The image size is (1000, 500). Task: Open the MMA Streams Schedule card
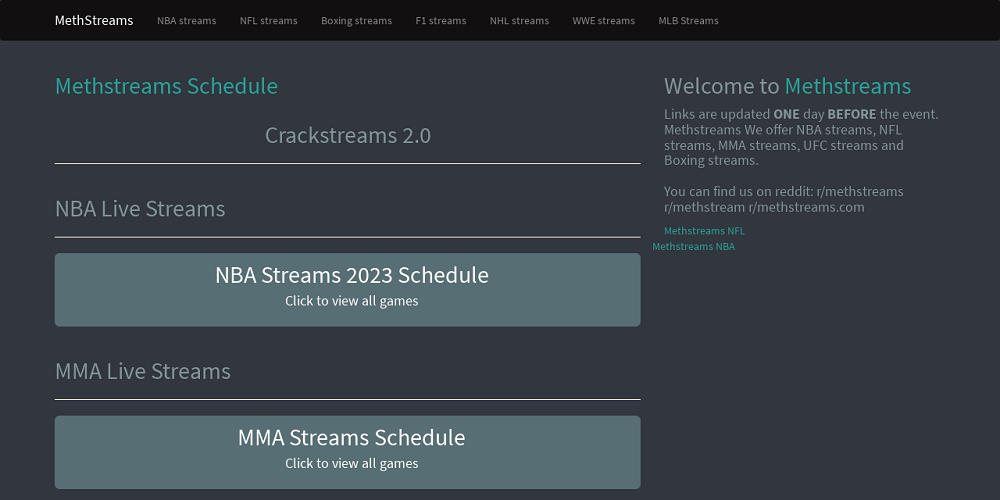click(348, 452)
